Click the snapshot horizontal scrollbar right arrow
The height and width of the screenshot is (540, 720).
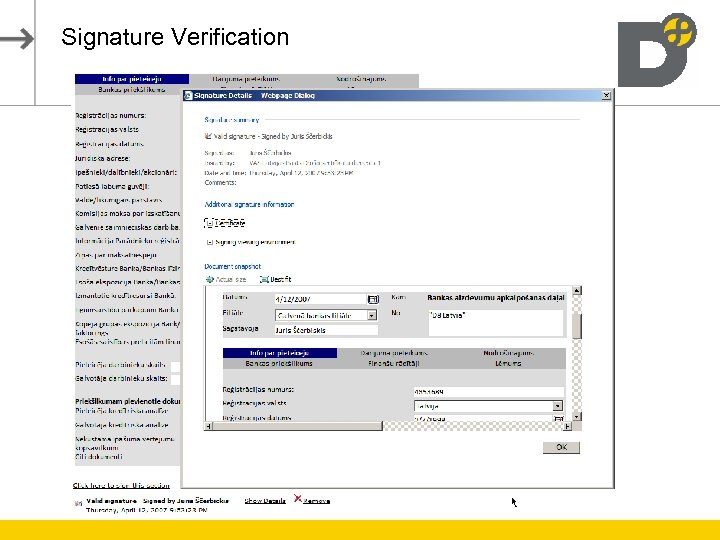point(568,426)
